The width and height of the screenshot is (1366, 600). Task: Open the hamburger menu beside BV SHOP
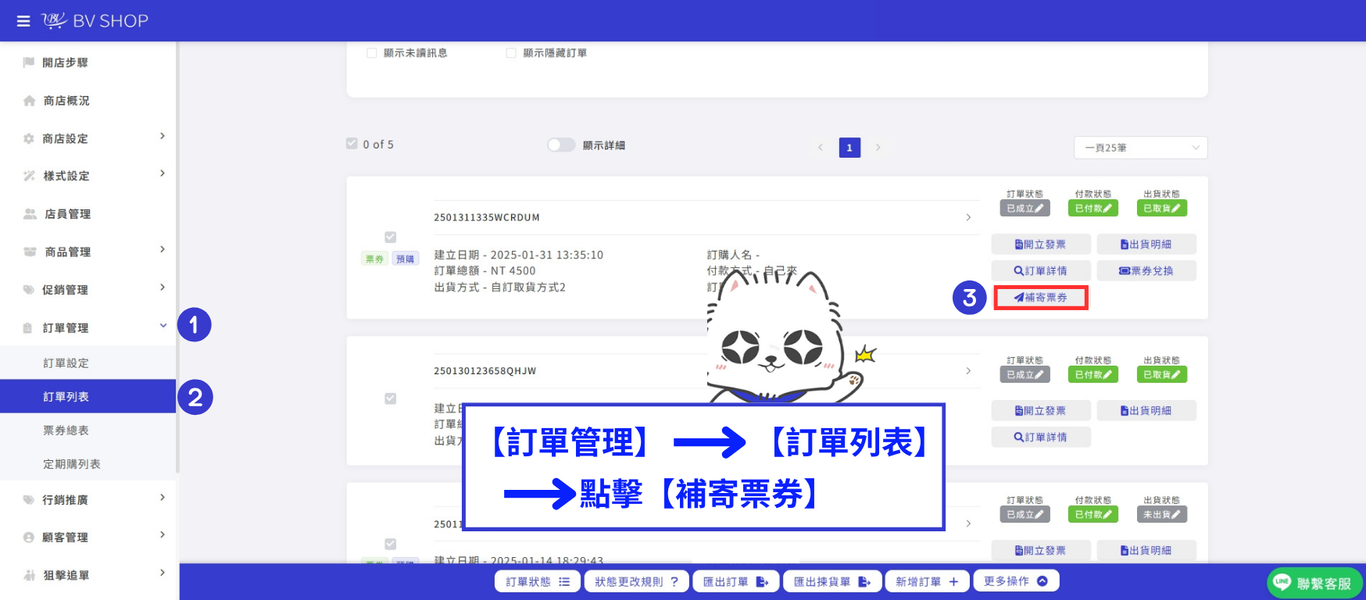click(23, 21)
